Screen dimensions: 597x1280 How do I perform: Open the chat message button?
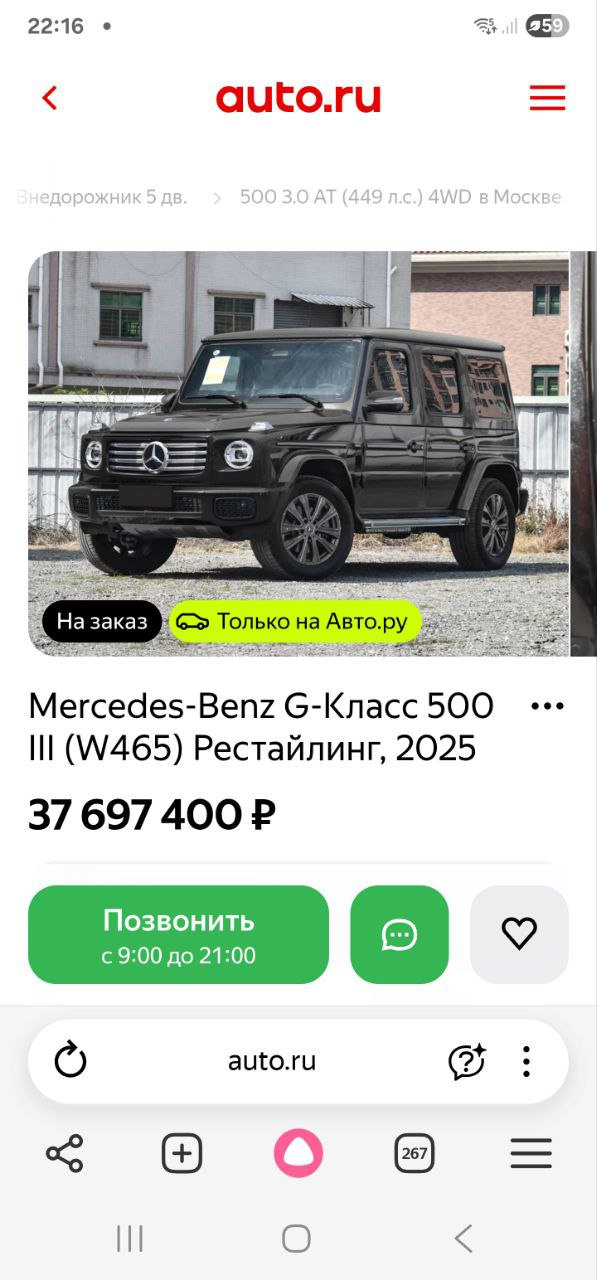coord(399,934)
